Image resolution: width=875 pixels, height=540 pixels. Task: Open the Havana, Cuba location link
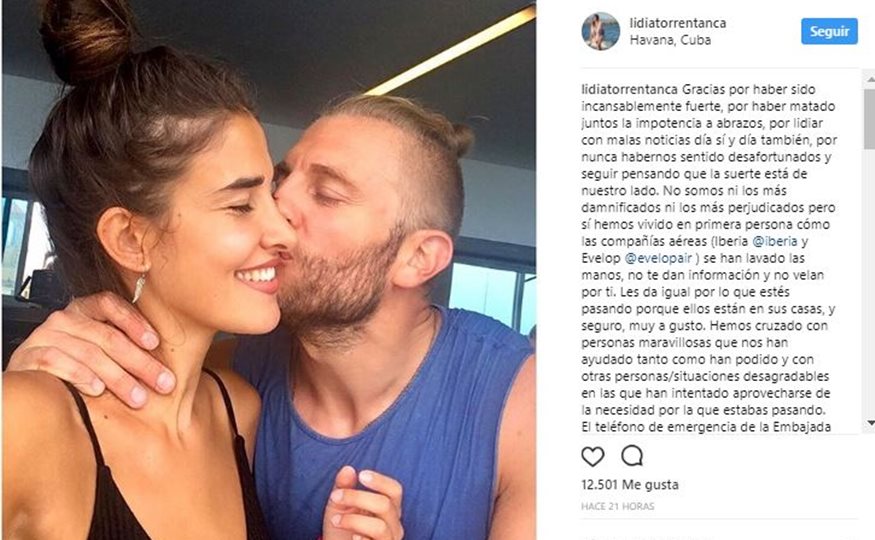tap(670, 40)
